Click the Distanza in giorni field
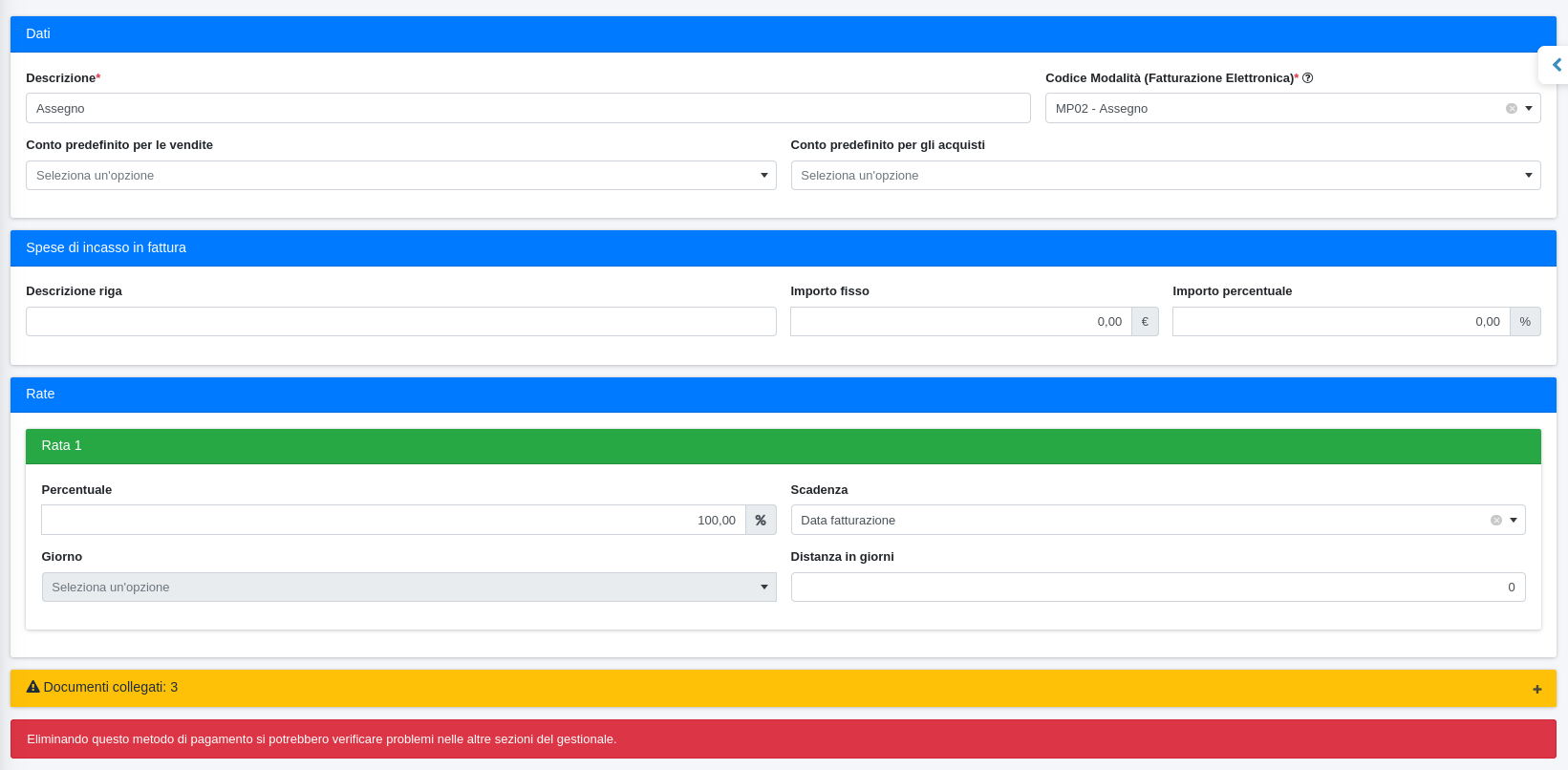This screenshot has height=770, width=1568. pyautogui.click(x=1157, y=588)
